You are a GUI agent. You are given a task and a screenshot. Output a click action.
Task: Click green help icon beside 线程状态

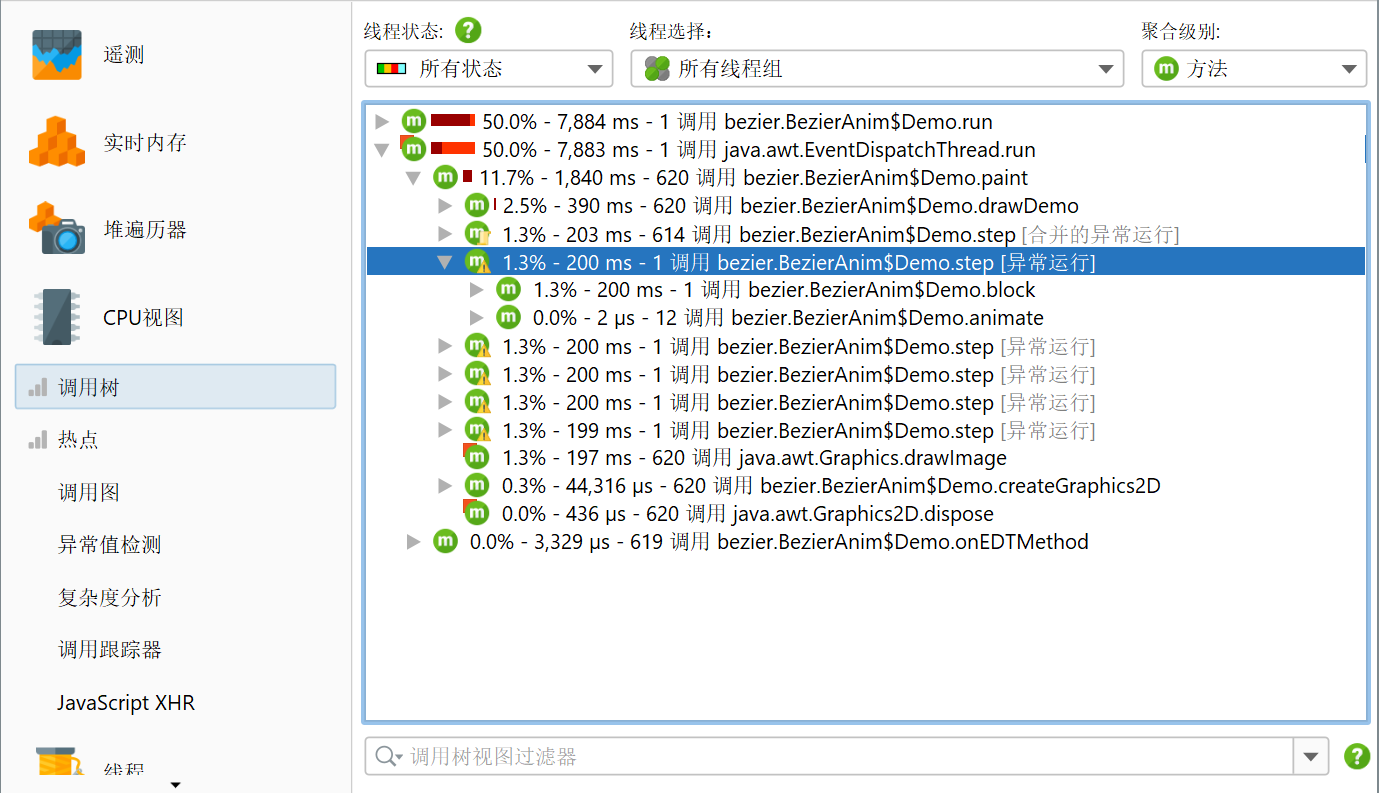(x=468, y=30)
